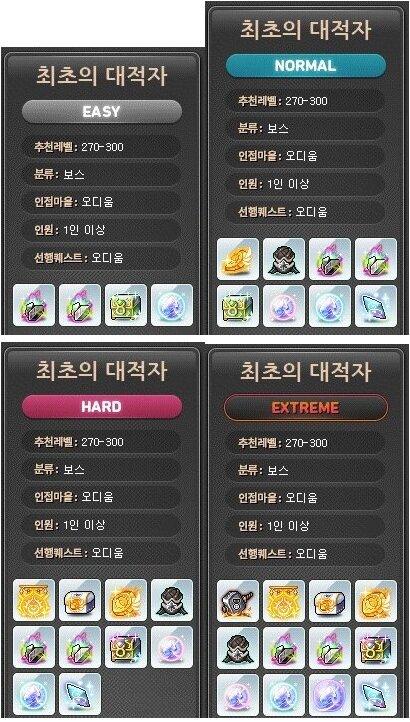Click the blue crystal orb in EASY rewards
The image size is (410, 722).
click(x=172, y=305)
